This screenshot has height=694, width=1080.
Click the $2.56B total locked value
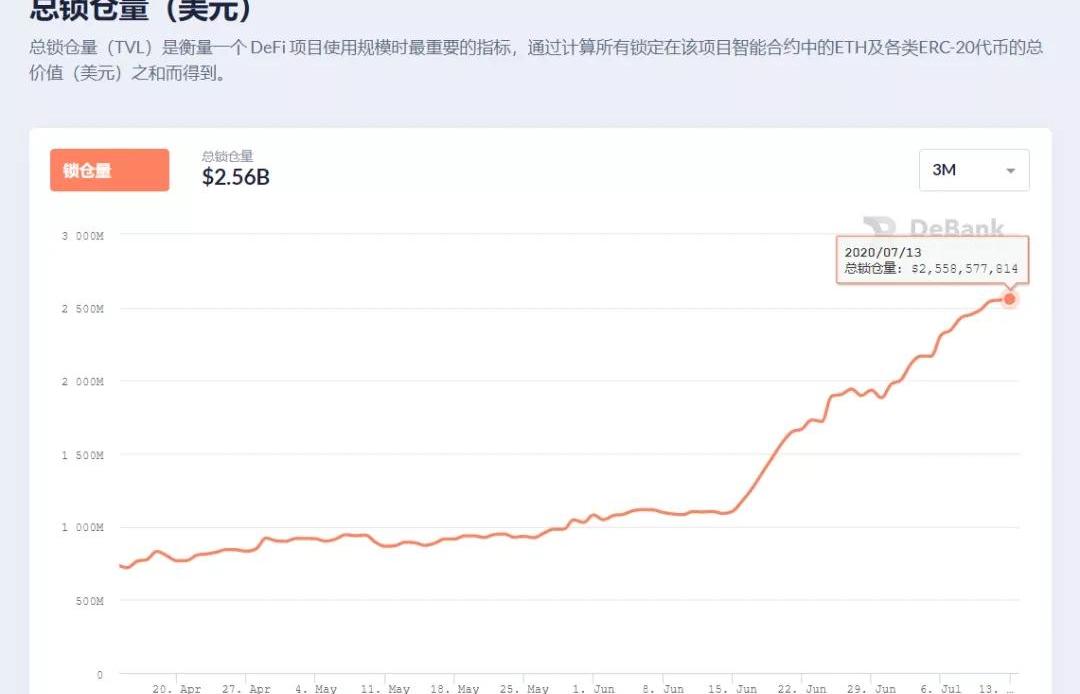[236, 178]
